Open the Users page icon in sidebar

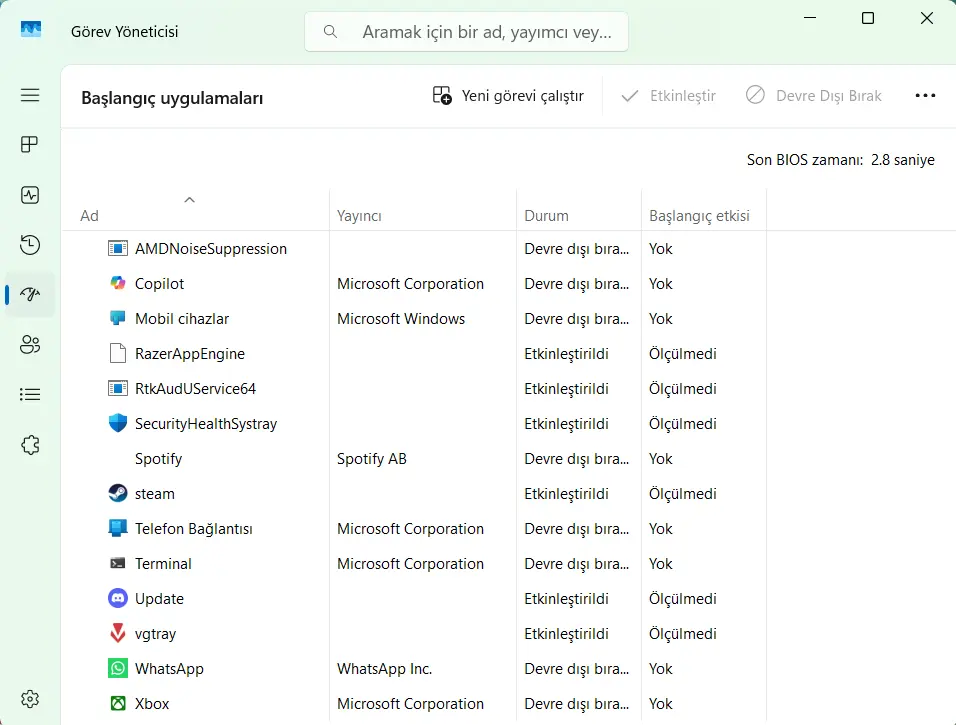coord(30,345)
